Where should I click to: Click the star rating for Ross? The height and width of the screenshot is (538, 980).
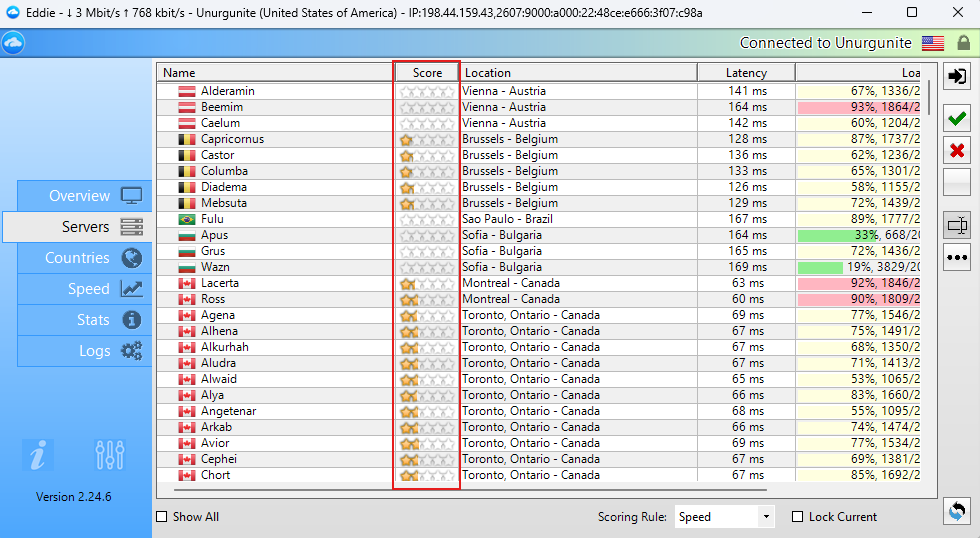pos(427,299)
